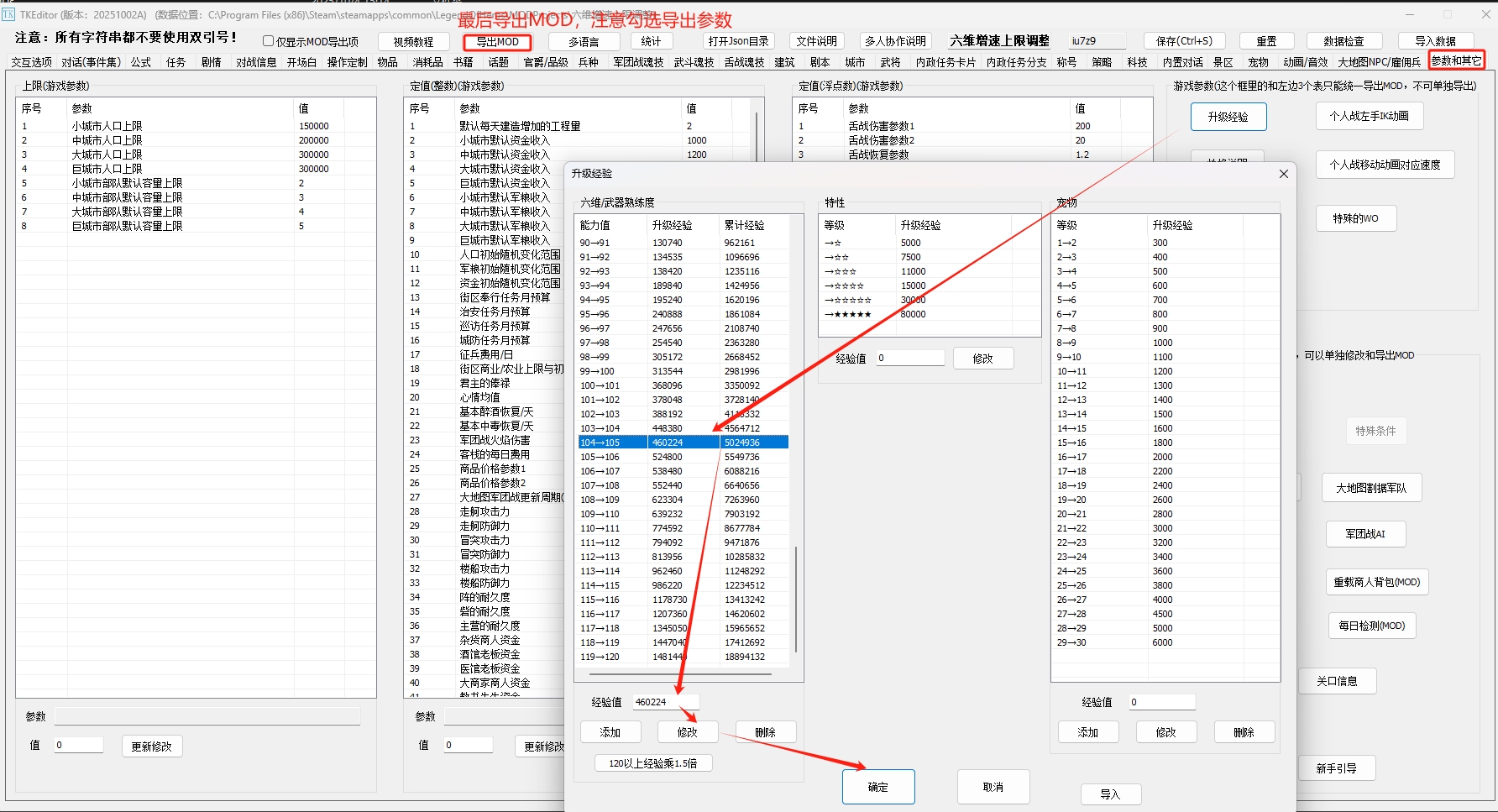The image size is (1498, 812).
Task: Click the 导出MOD button
Action: click(x=497, y=41)
